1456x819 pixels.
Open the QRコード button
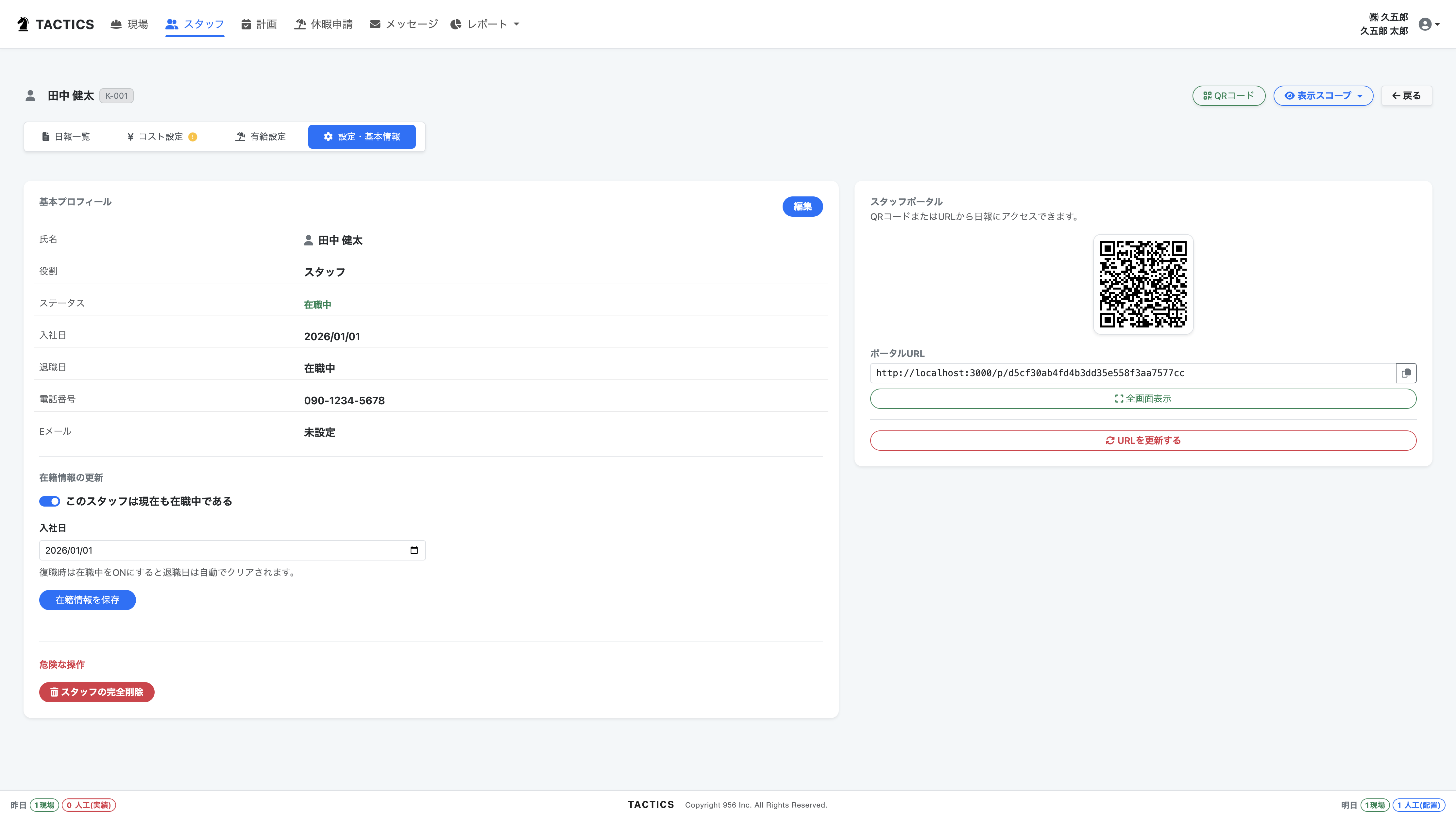(x=1229, y=95)
